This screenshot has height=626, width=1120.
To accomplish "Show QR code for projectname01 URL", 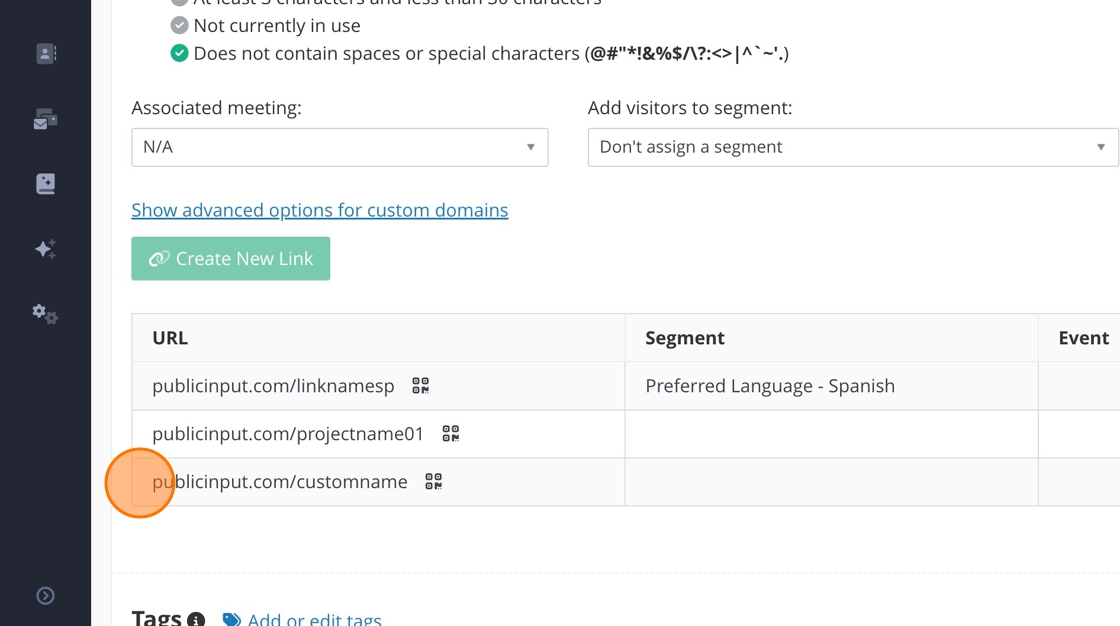I will click(451, 434).
